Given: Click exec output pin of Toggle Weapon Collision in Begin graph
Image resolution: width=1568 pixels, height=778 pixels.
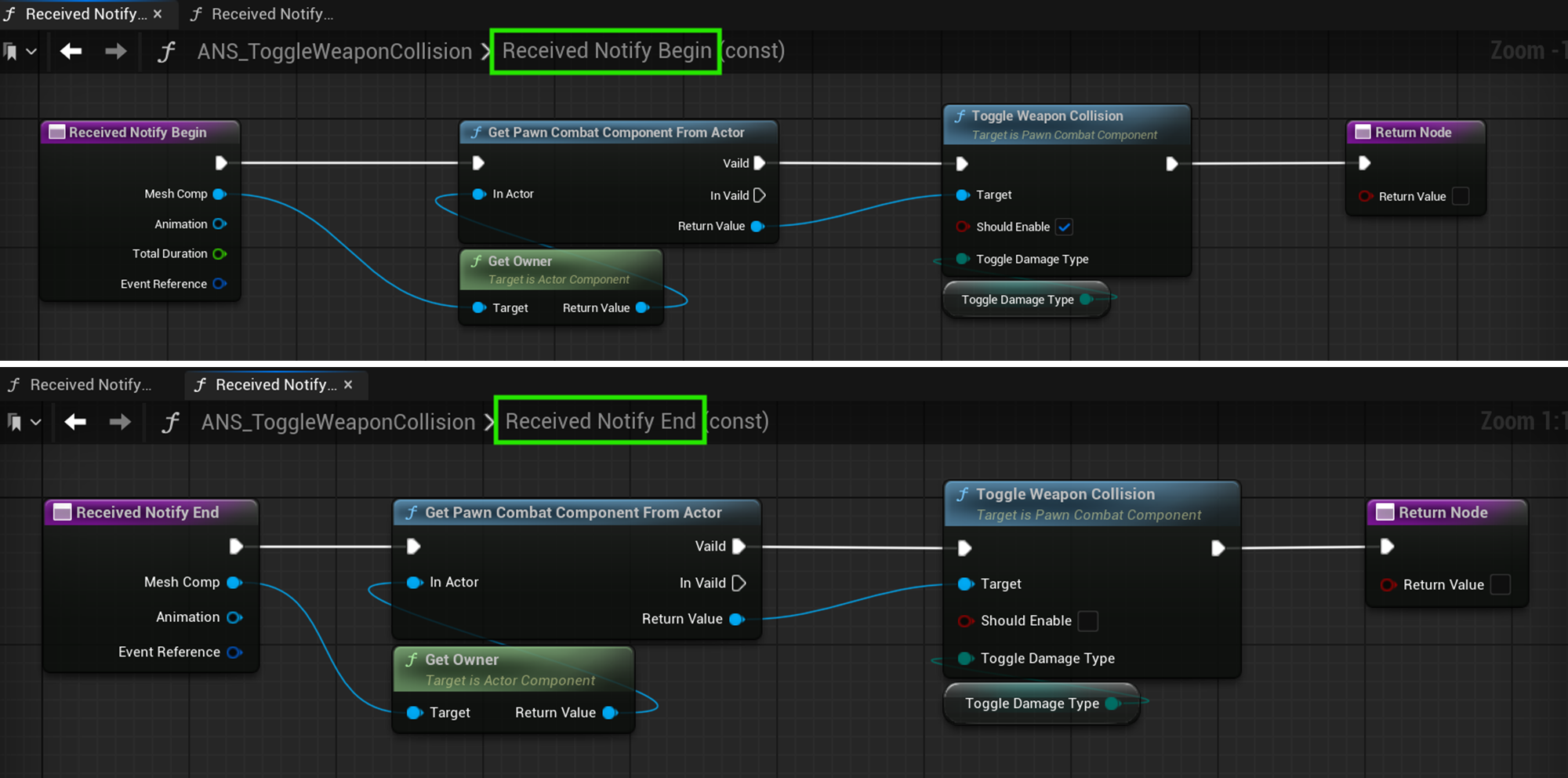Looking at the screenshot, I should click(1171, 164).
